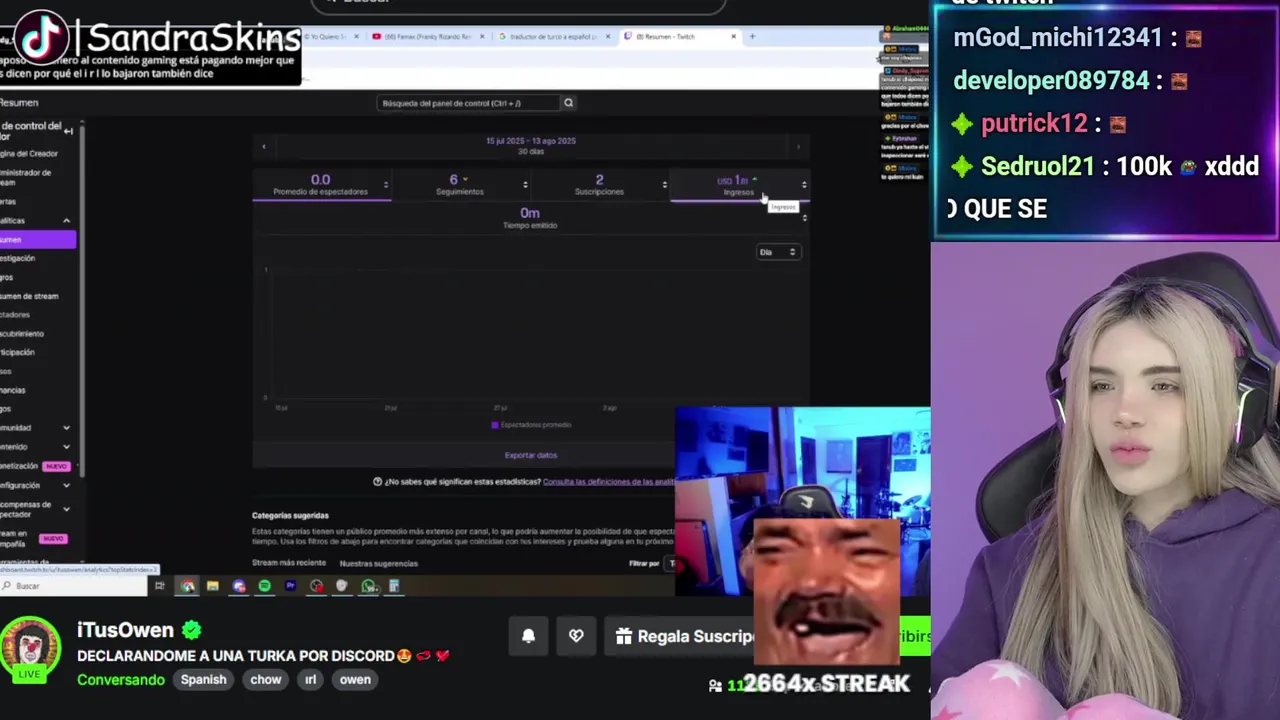The width and height of the screenshot is (1280, 720).
Task: Go to next date range arrow
Action: (x=798, y=147)
